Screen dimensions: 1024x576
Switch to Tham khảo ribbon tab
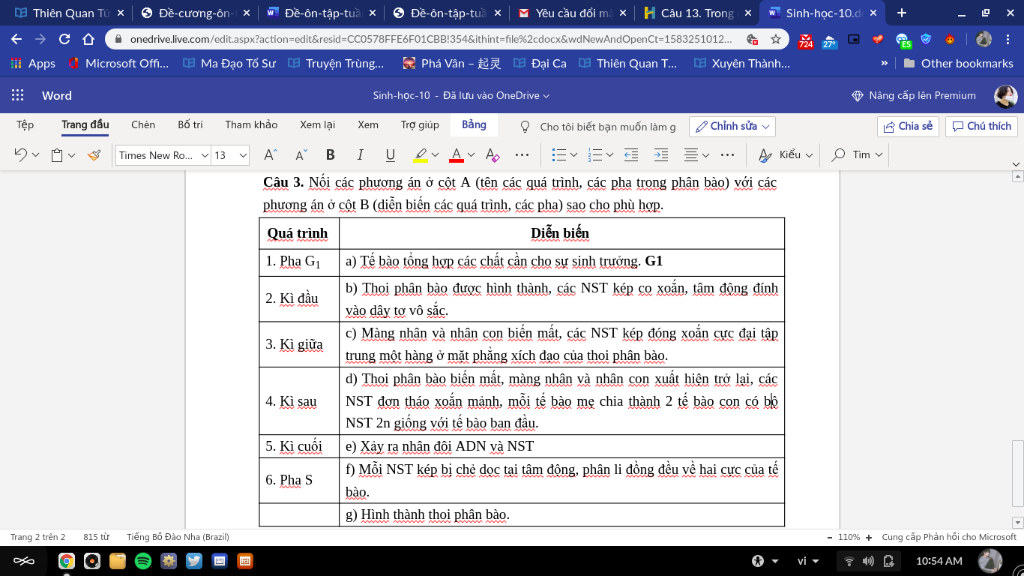pyautogui.click(x=251, y=125)
